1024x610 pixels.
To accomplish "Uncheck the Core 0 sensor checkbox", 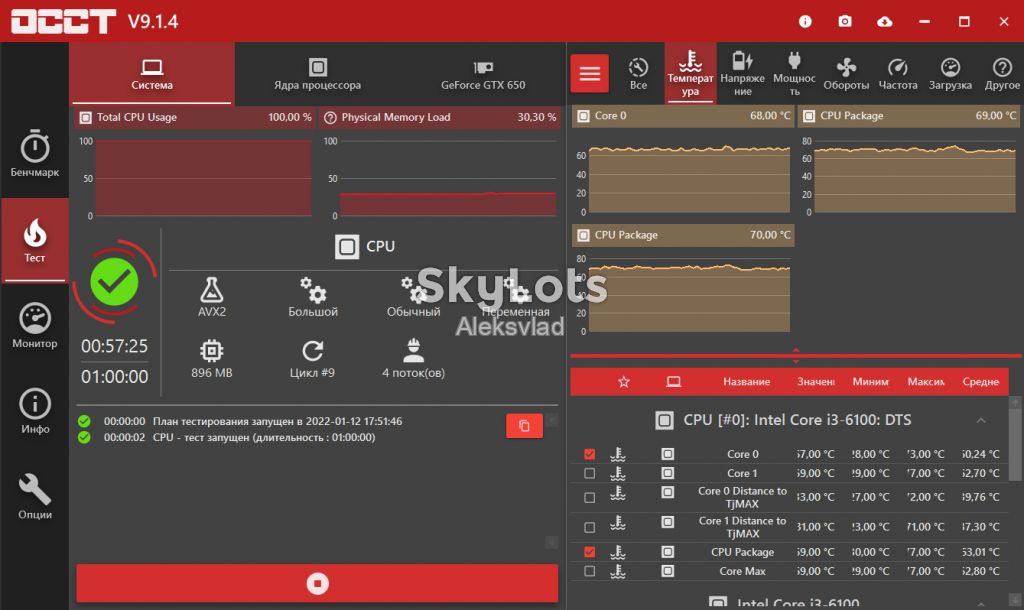I will point(590,454).
